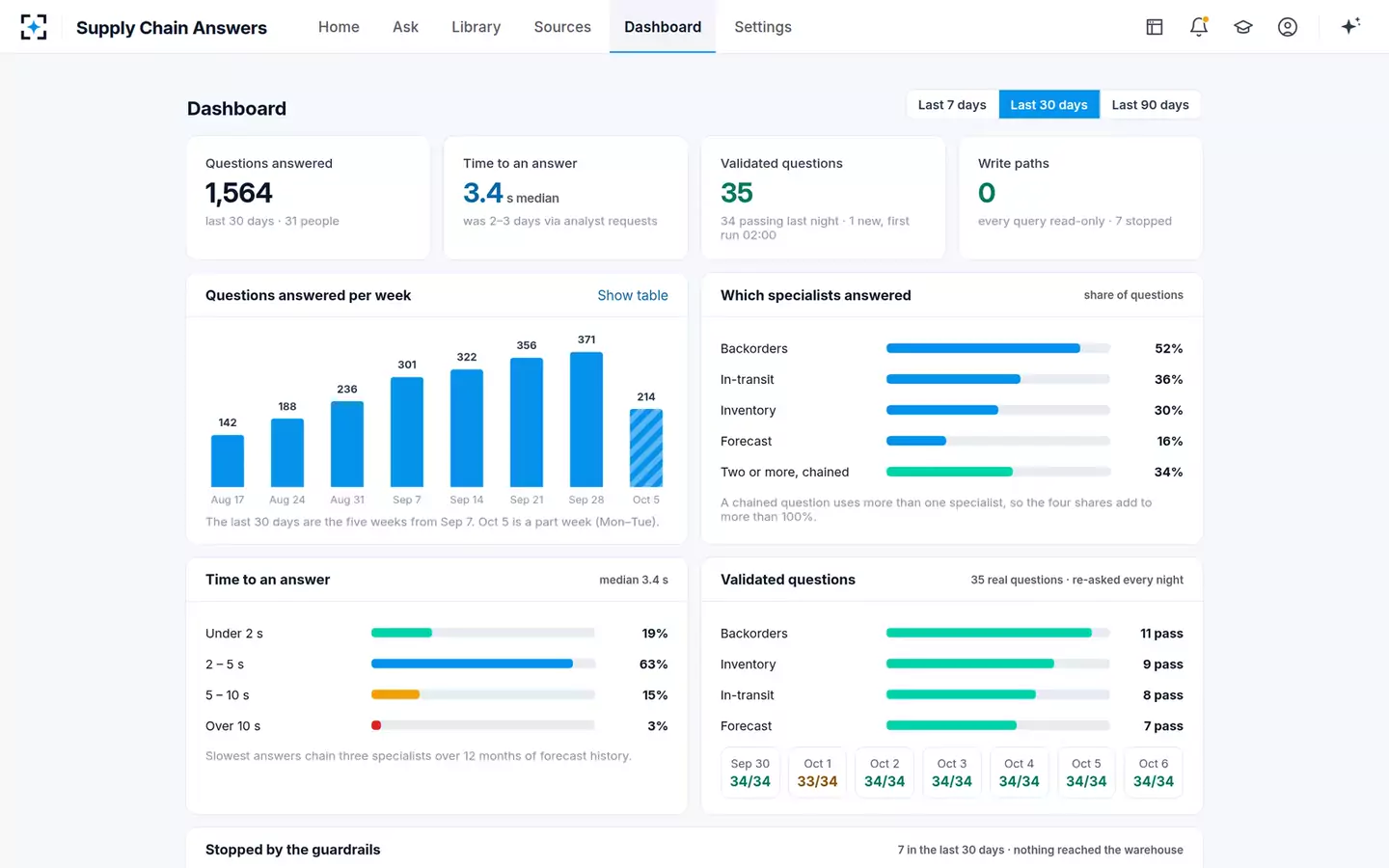Click the '7 pass' Forecast result
The image size is (1389, 868).
[x=1163, y=725]
